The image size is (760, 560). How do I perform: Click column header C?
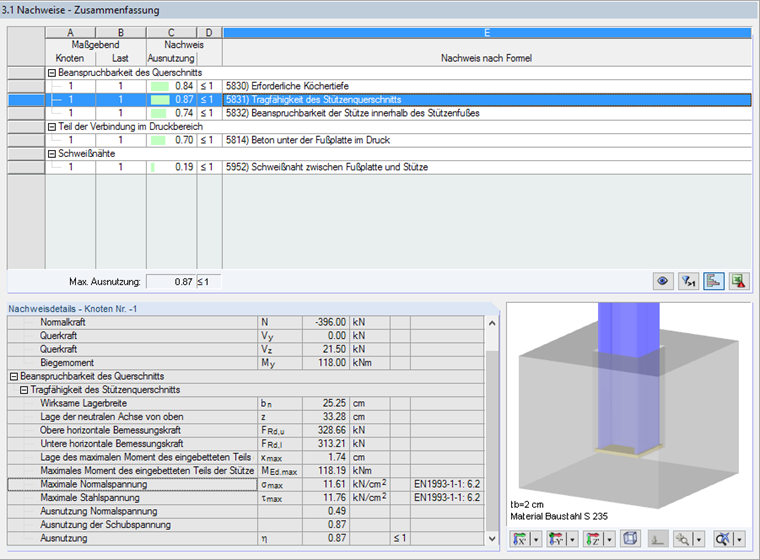171,32
